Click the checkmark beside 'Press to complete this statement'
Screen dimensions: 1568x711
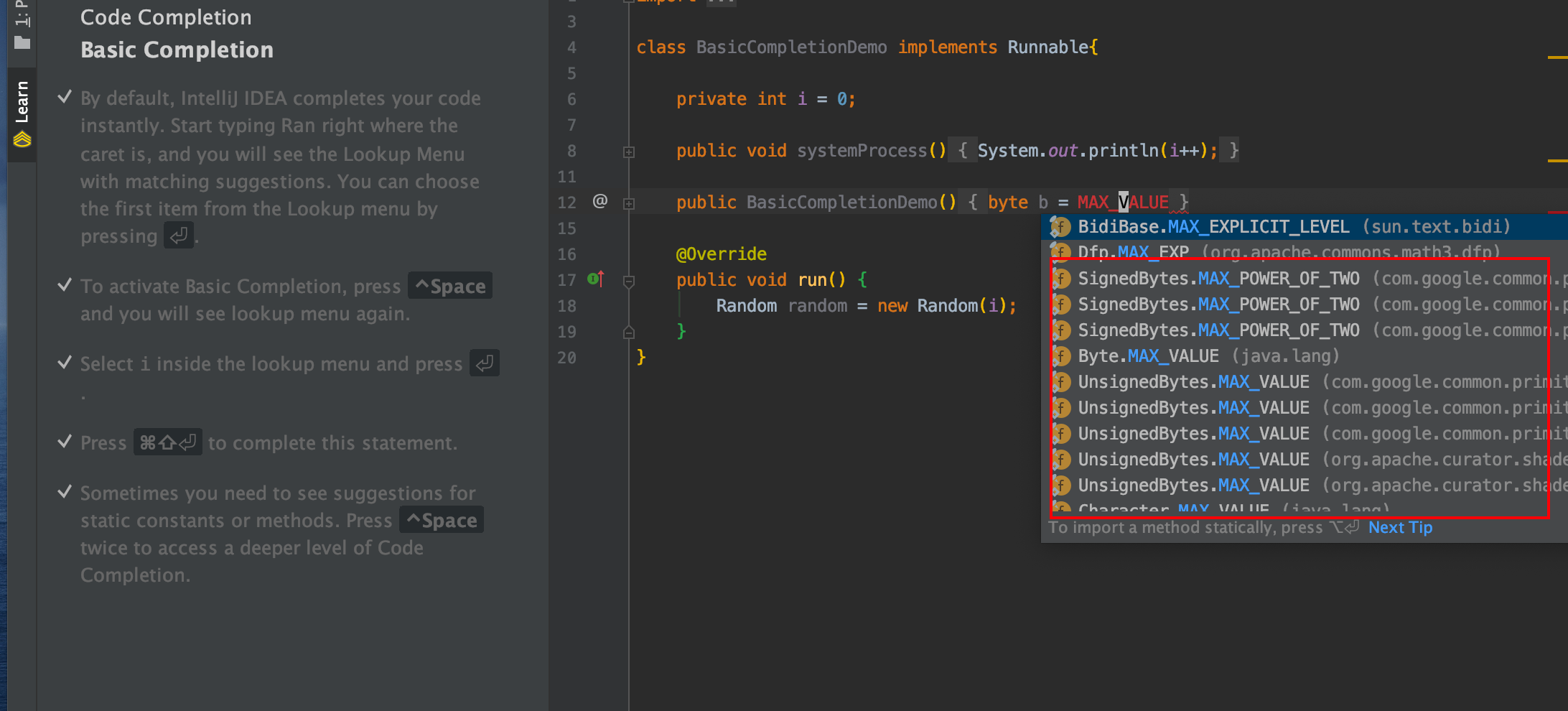click(65, 442)
